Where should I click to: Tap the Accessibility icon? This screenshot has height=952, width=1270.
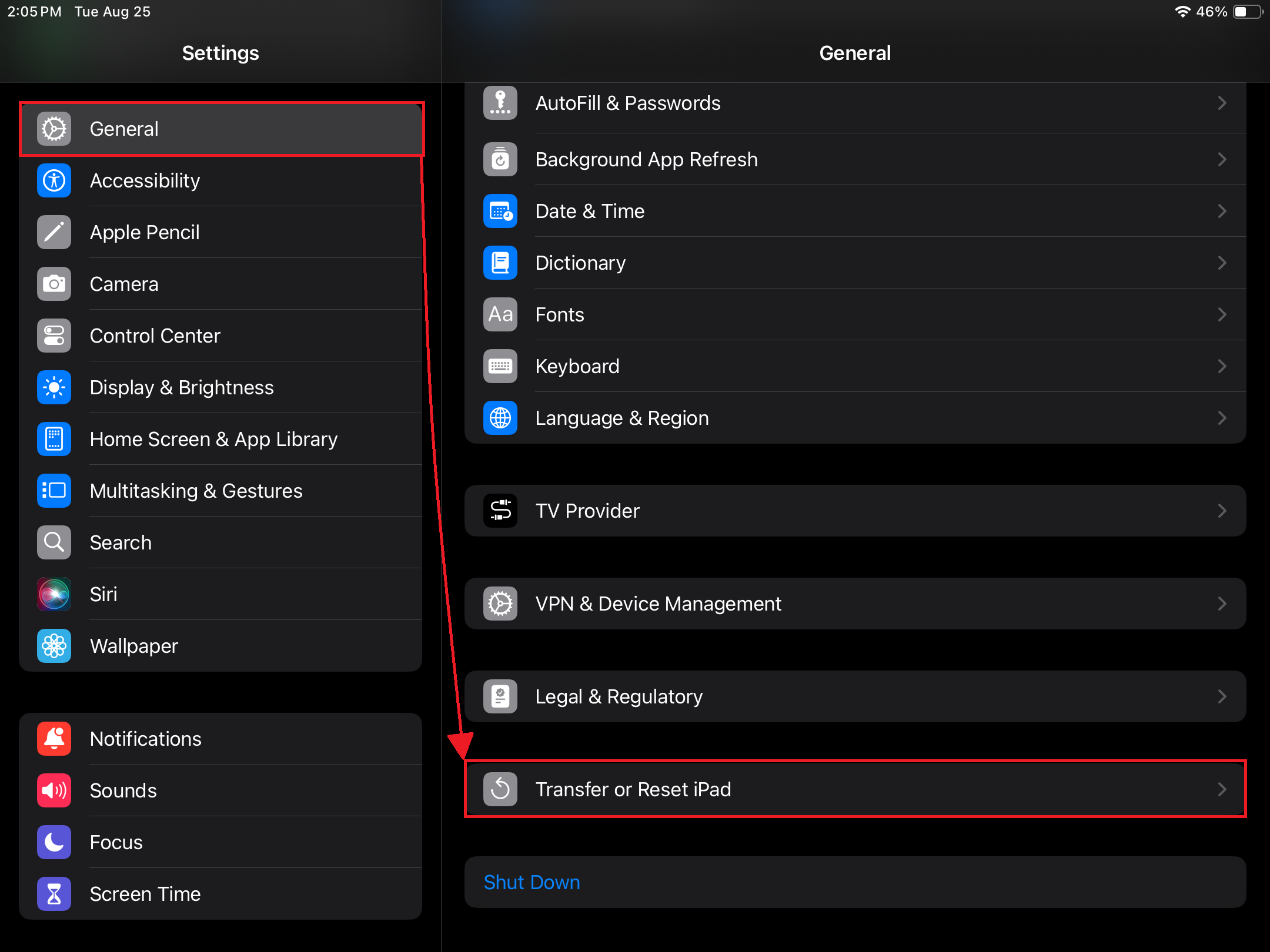click(54, 180)
